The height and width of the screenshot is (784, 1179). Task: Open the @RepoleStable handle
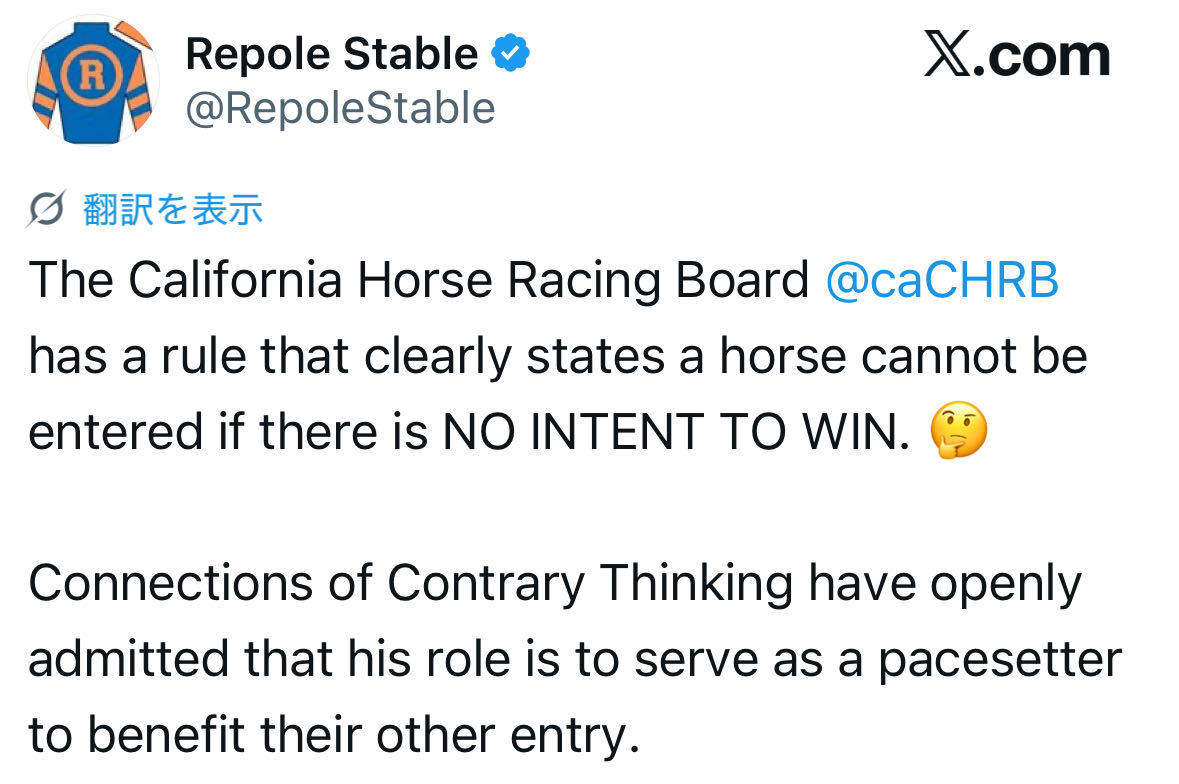tap(340, 108)
